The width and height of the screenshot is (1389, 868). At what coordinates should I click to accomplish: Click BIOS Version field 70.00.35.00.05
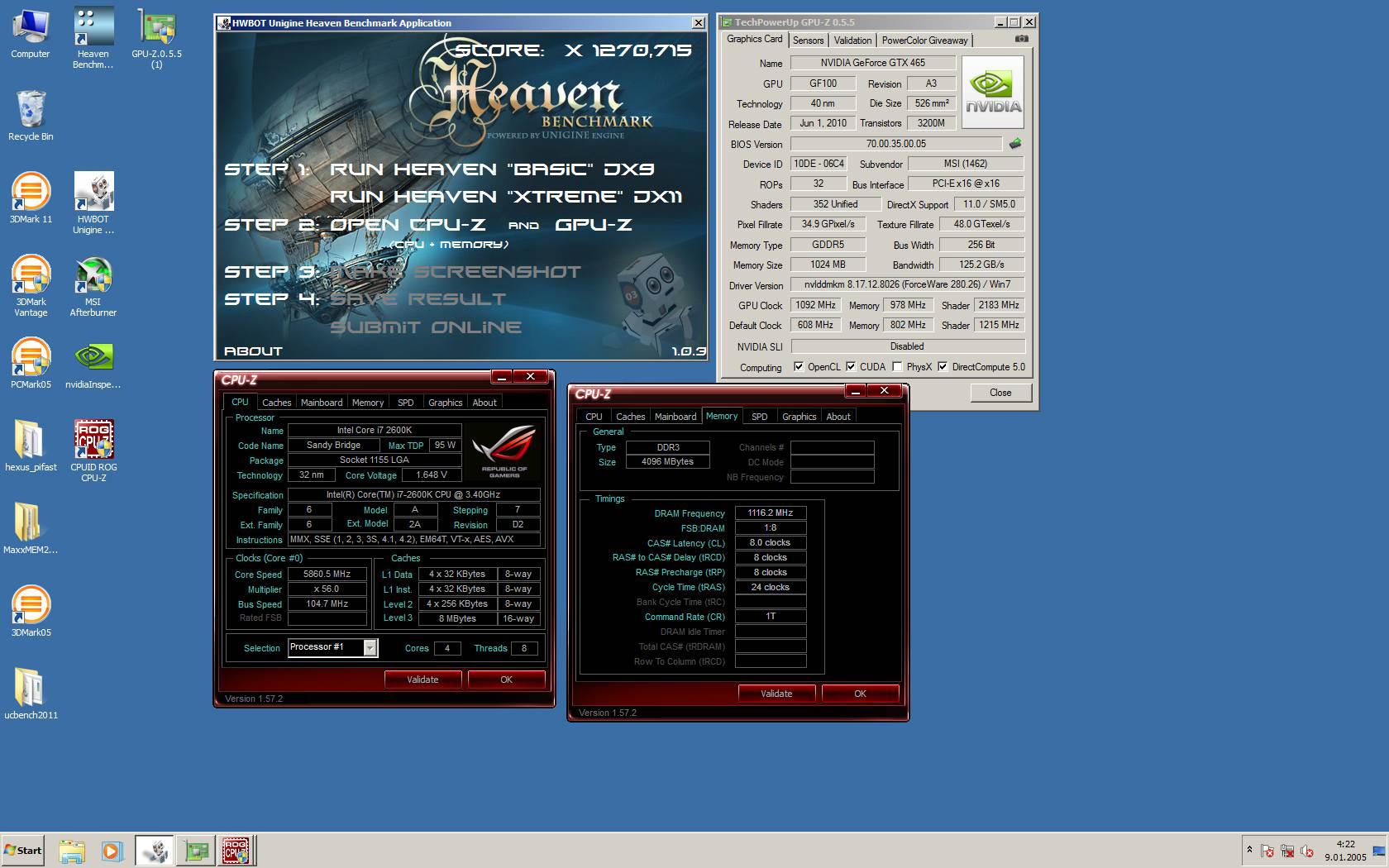pos(896,144)
